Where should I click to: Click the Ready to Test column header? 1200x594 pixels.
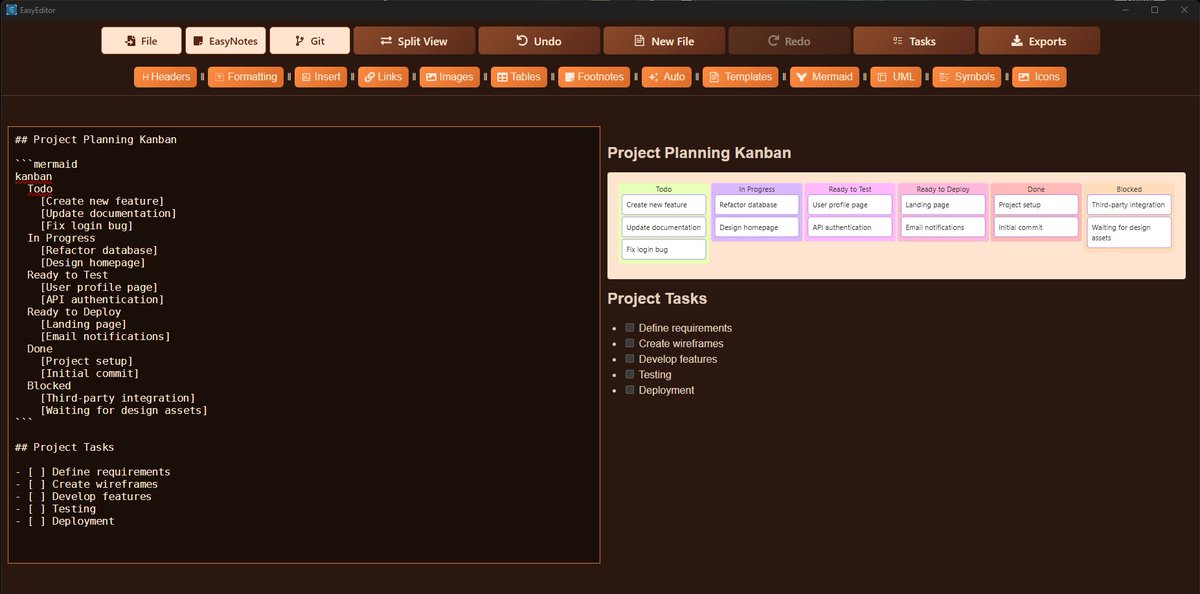[x=850, y=189]
